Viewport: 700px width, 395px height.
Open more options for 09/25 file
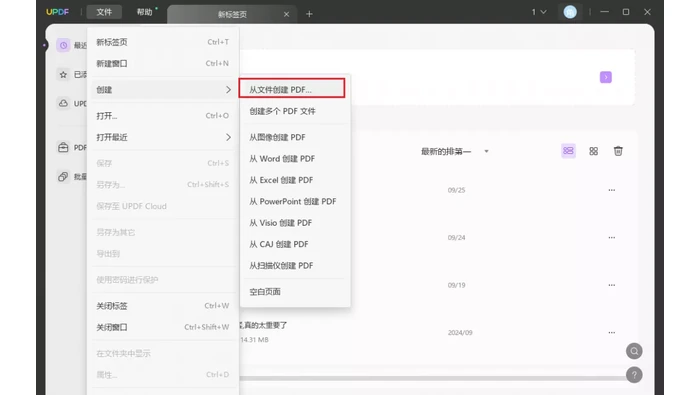(612, 190)
